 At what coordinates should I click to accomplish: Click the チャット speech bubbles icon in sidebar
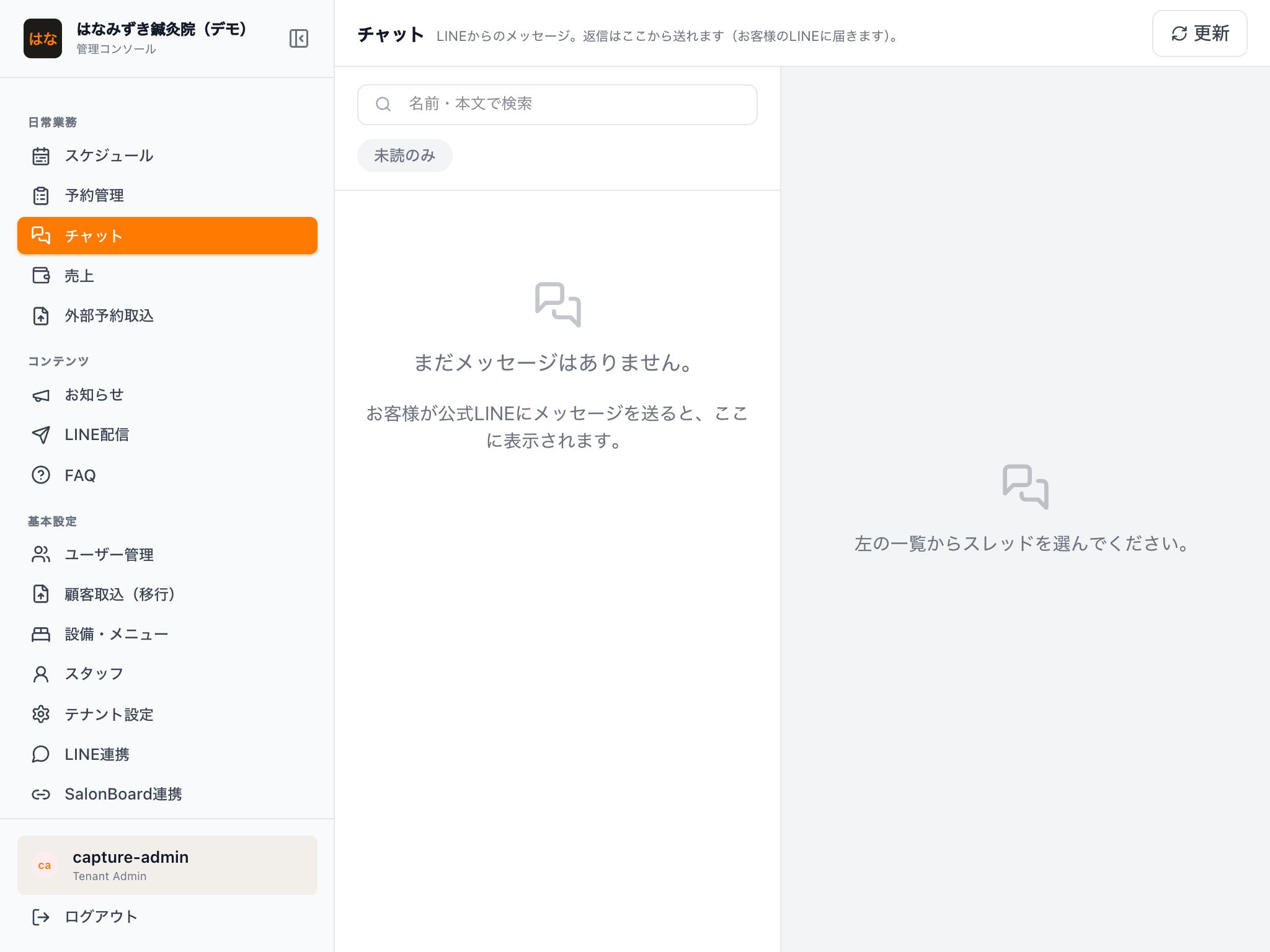[x=41, y=236]
